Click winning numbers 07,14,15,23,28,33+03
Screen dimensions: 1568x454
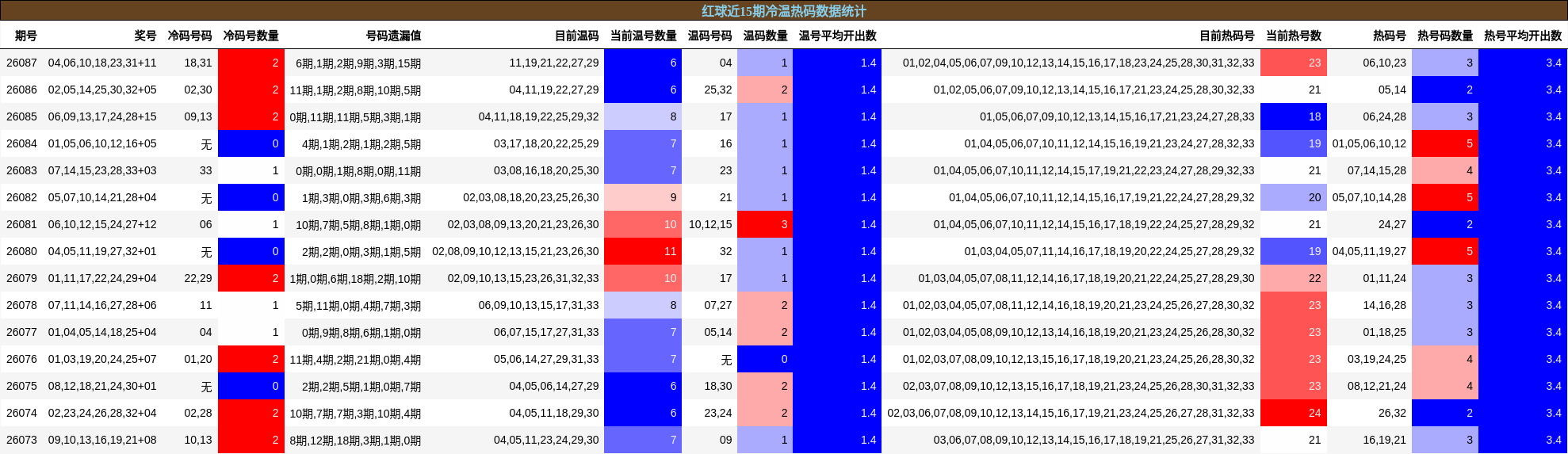[102, 170]
